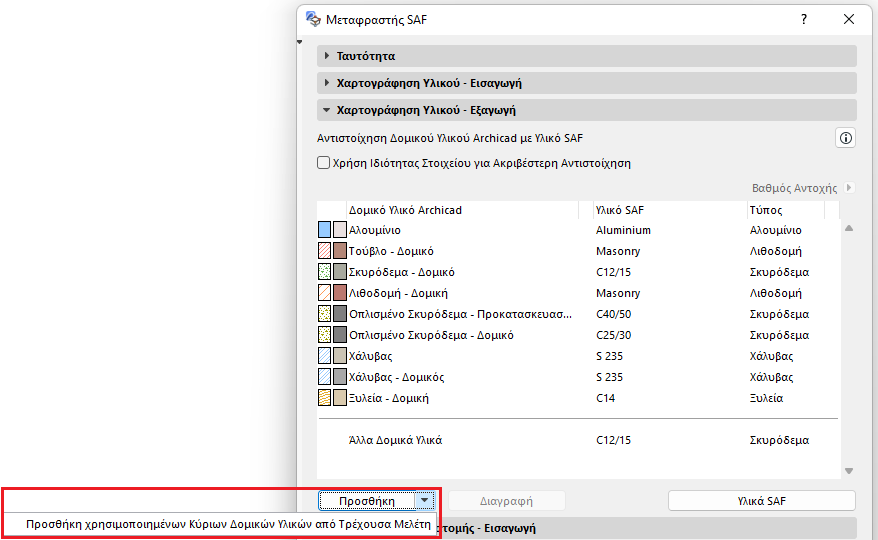Click the Διαγραφή button
The width and height of the screenshot is (878, 540).
tap(506, 501)
